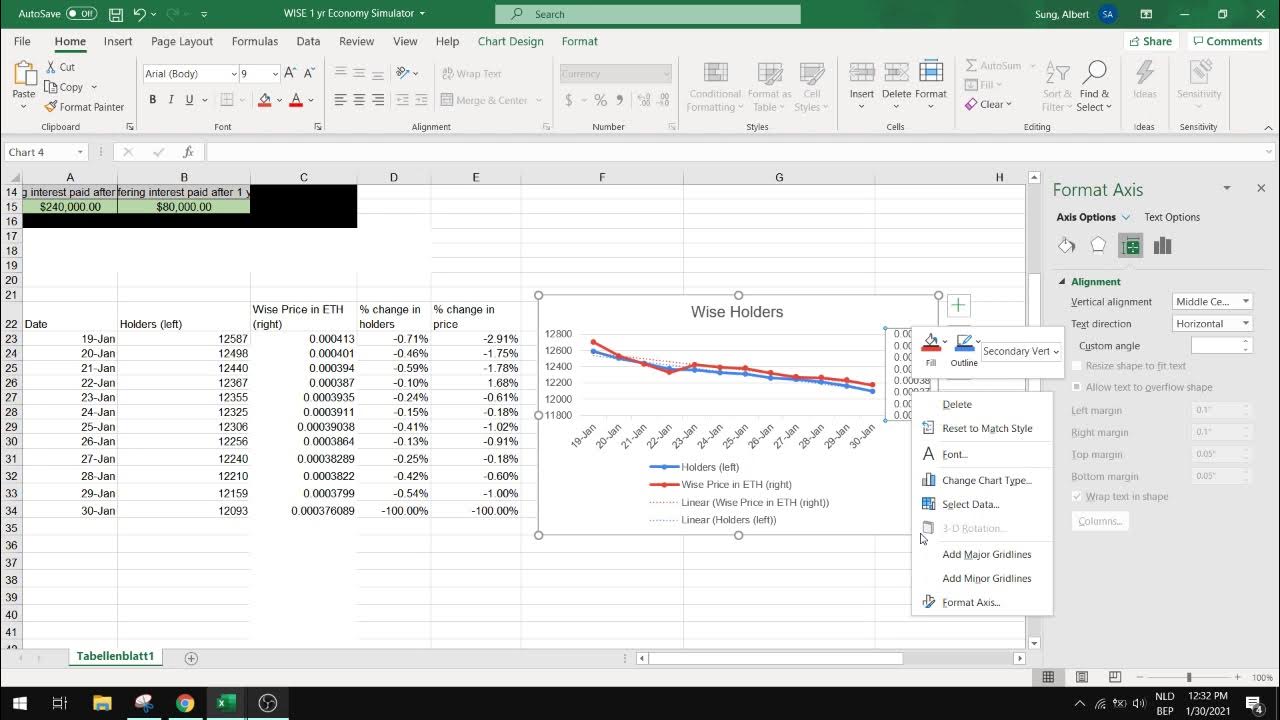
Task: Toggle Bold formatting
Action: click(x=152, y=100)
